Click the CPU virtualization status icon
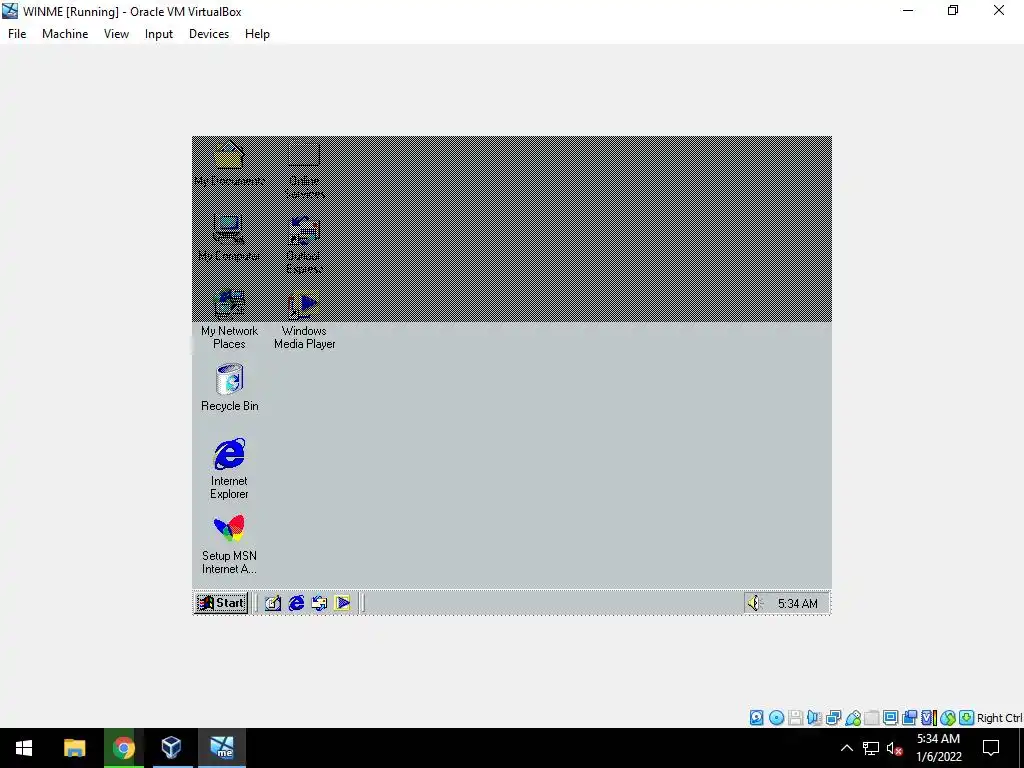The image size is (1024, 768). 928,718
